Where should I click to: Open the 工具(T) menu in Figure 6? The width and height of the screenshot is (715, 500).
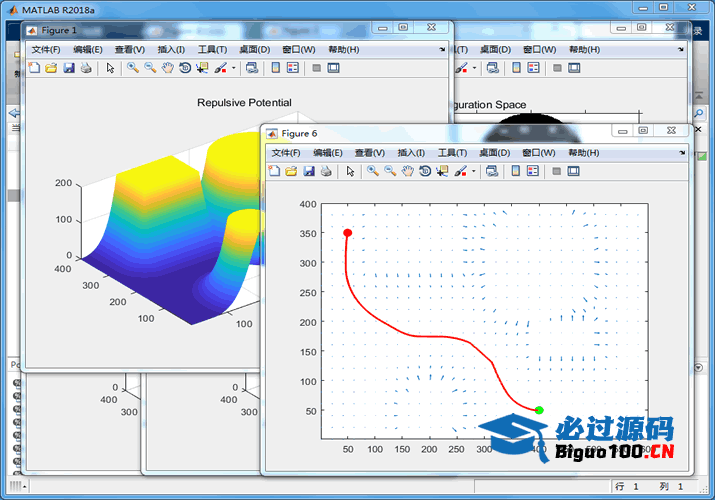[453, 153]
